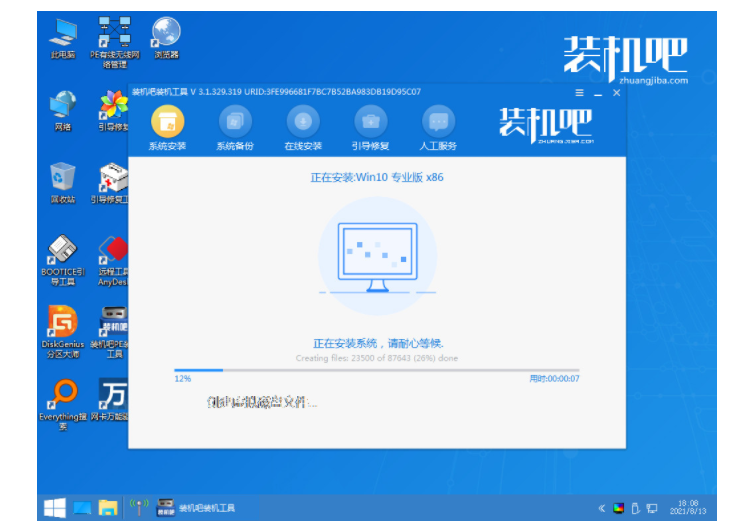
Task: Click the color display tray icon
Action: pyautogui.click(x=619, y=508)
